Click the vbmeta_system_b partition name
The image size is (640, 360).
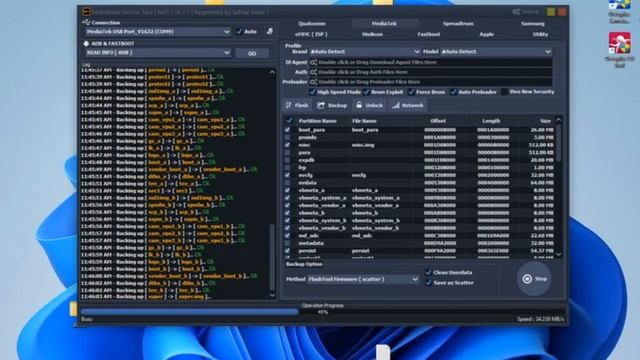click(x=322, y=220)
